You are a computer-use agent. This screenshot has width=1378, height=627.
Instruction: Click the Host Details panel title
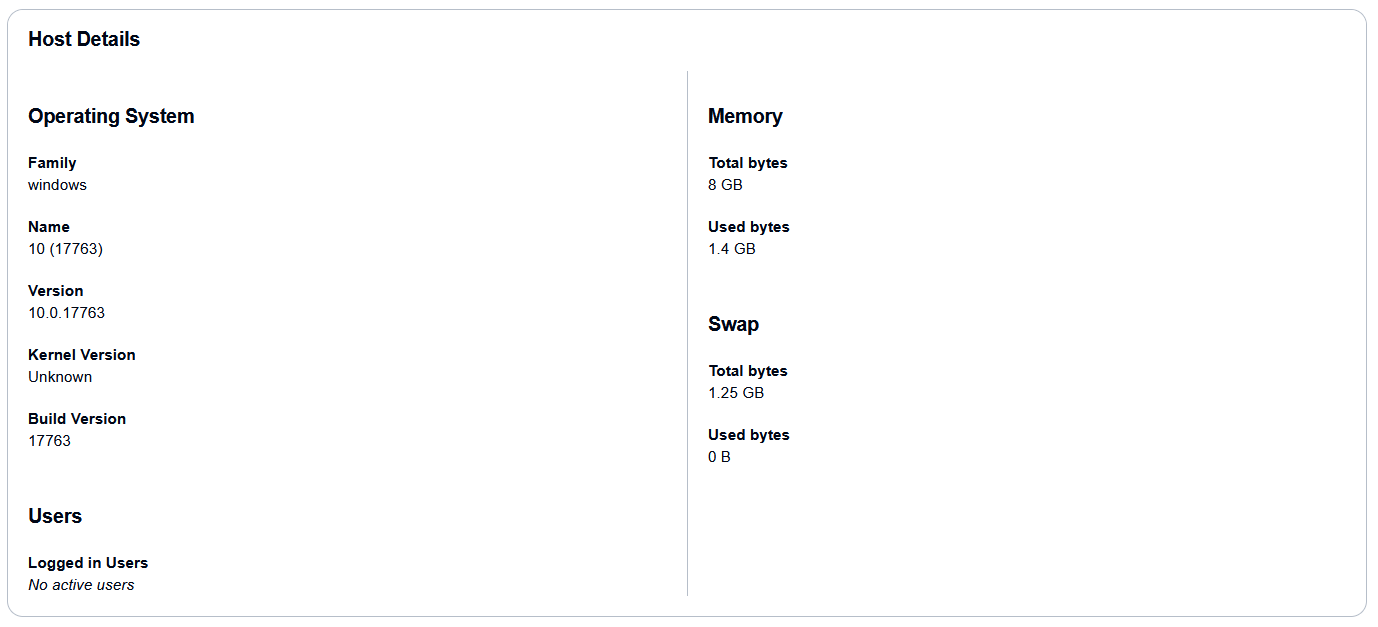tap(84, 40)
